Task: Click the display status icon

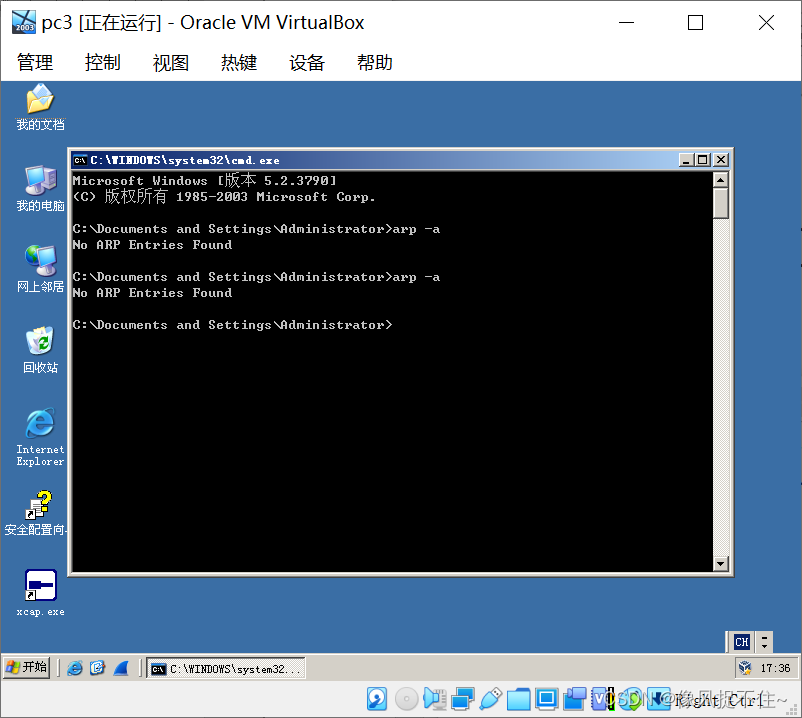Action: pos(547,699)
